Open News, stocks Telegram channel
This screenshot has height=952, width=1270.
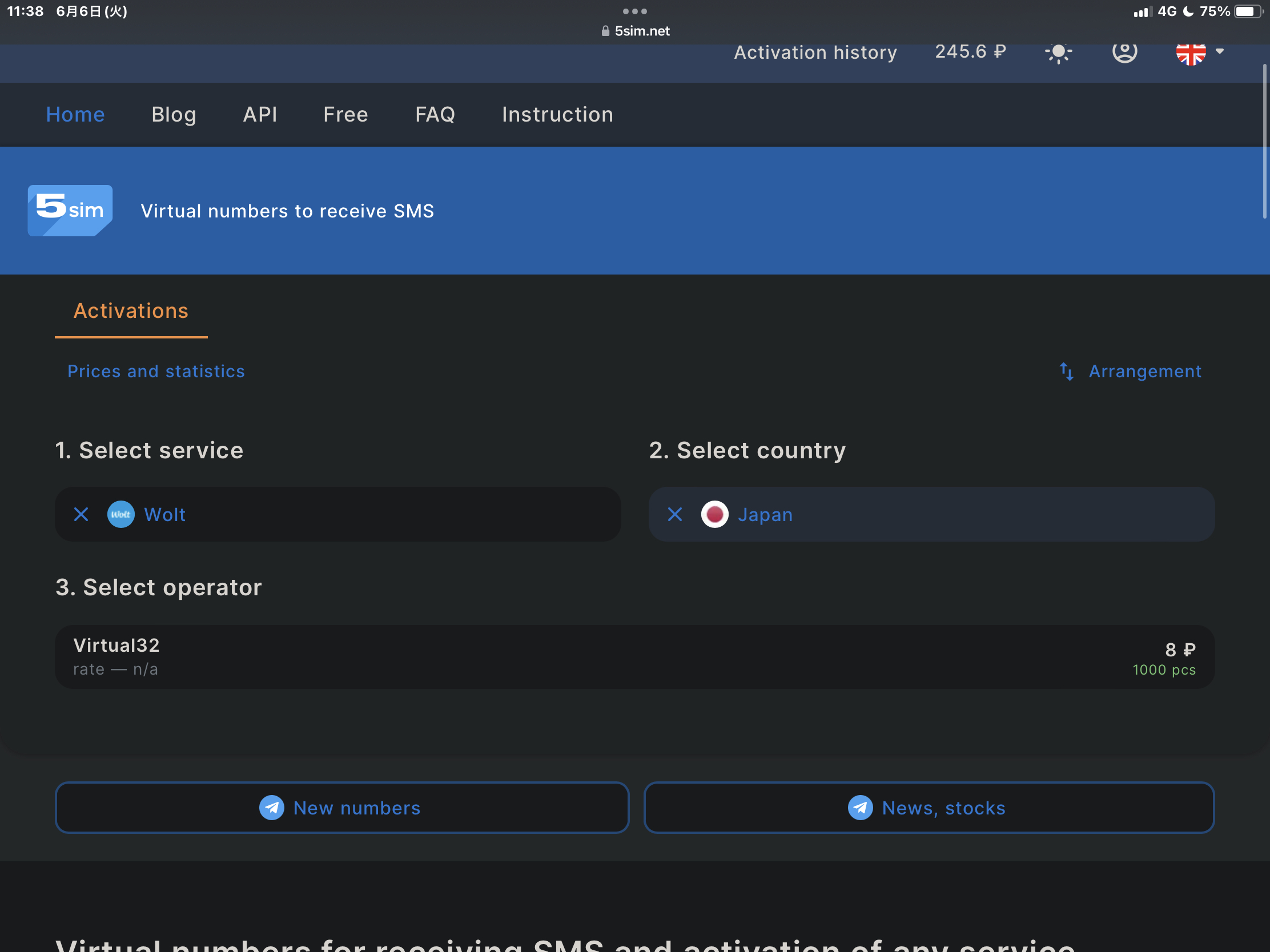929,808
